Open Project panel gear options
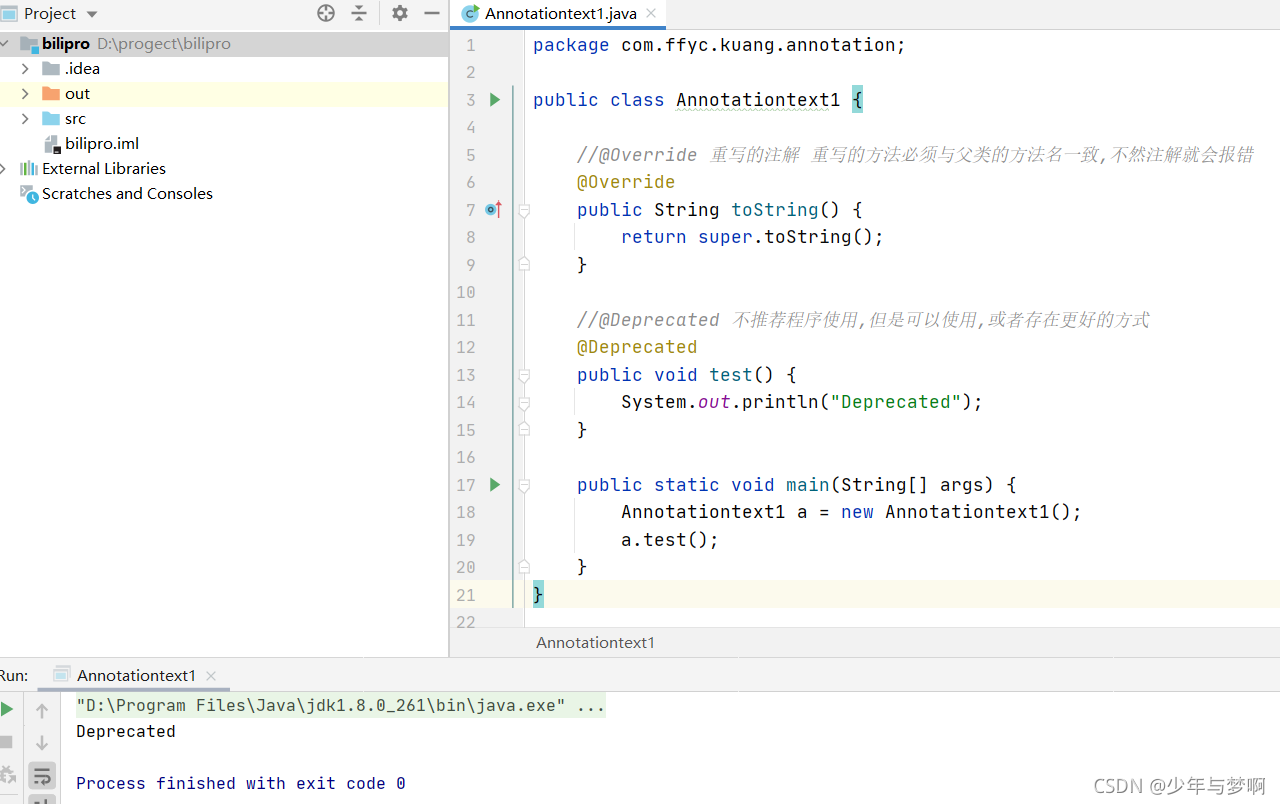This screenshot has width=1280, height=804. tap(400, 13)
